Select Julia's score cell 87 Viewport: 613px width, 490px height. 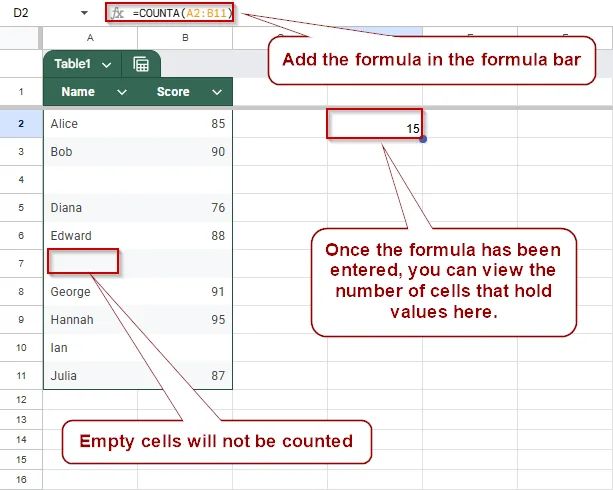click(x=185, y=376)
